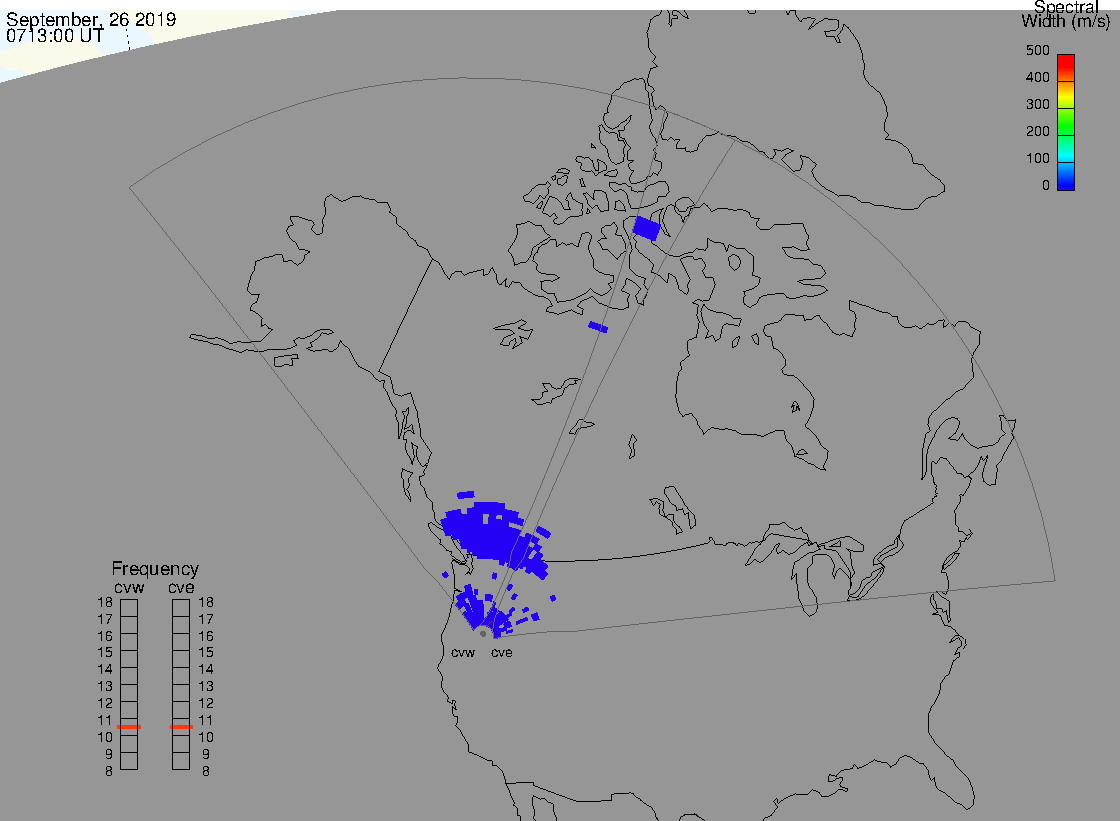Click the red marker on cve frequency bar
The width and height of the screenshot is (1120, 821).
pos(181,727)
